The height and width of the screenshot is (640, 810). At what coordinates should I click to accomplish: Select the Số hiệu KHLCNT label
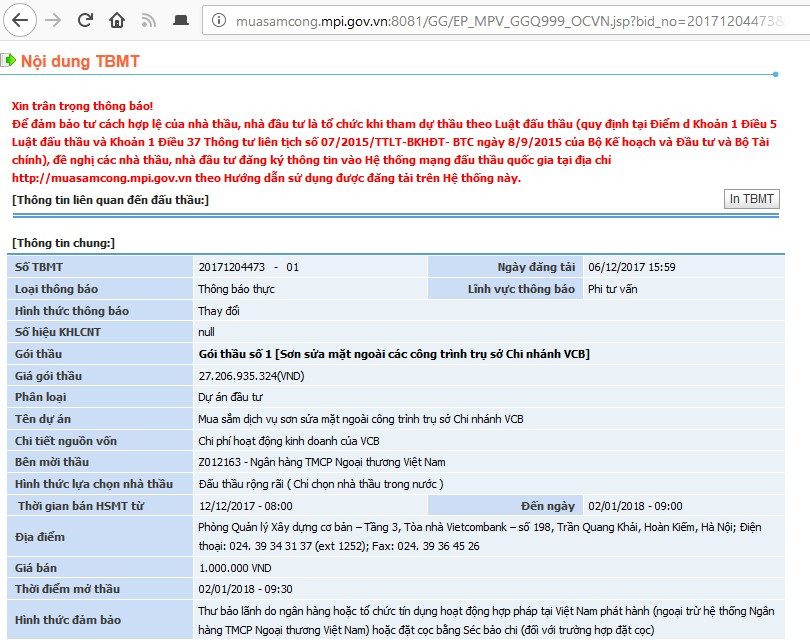pos(58,332)
